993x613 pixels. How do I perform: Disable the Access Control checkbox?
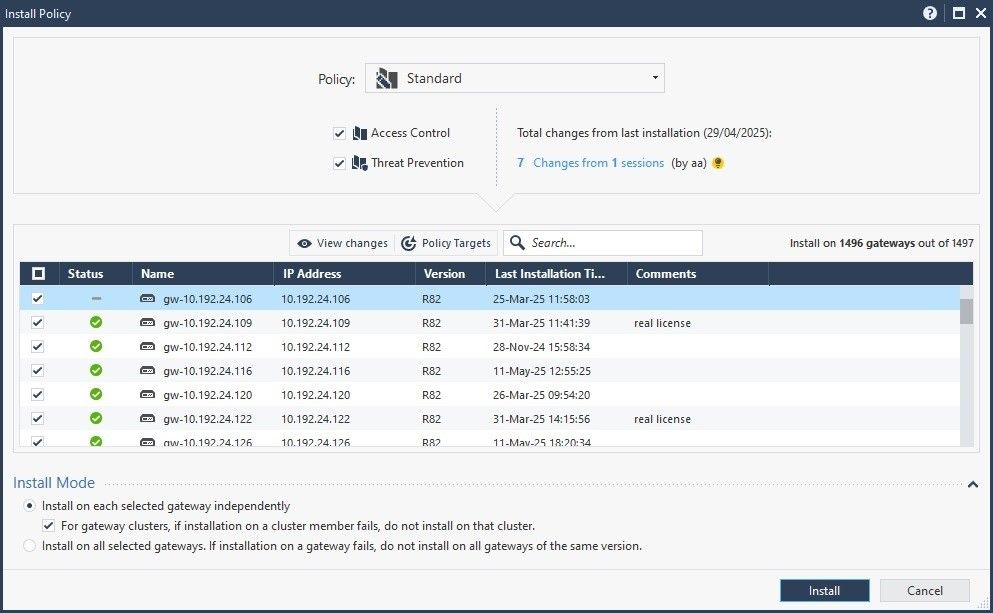pyautogui.click(x=339, y=133)
